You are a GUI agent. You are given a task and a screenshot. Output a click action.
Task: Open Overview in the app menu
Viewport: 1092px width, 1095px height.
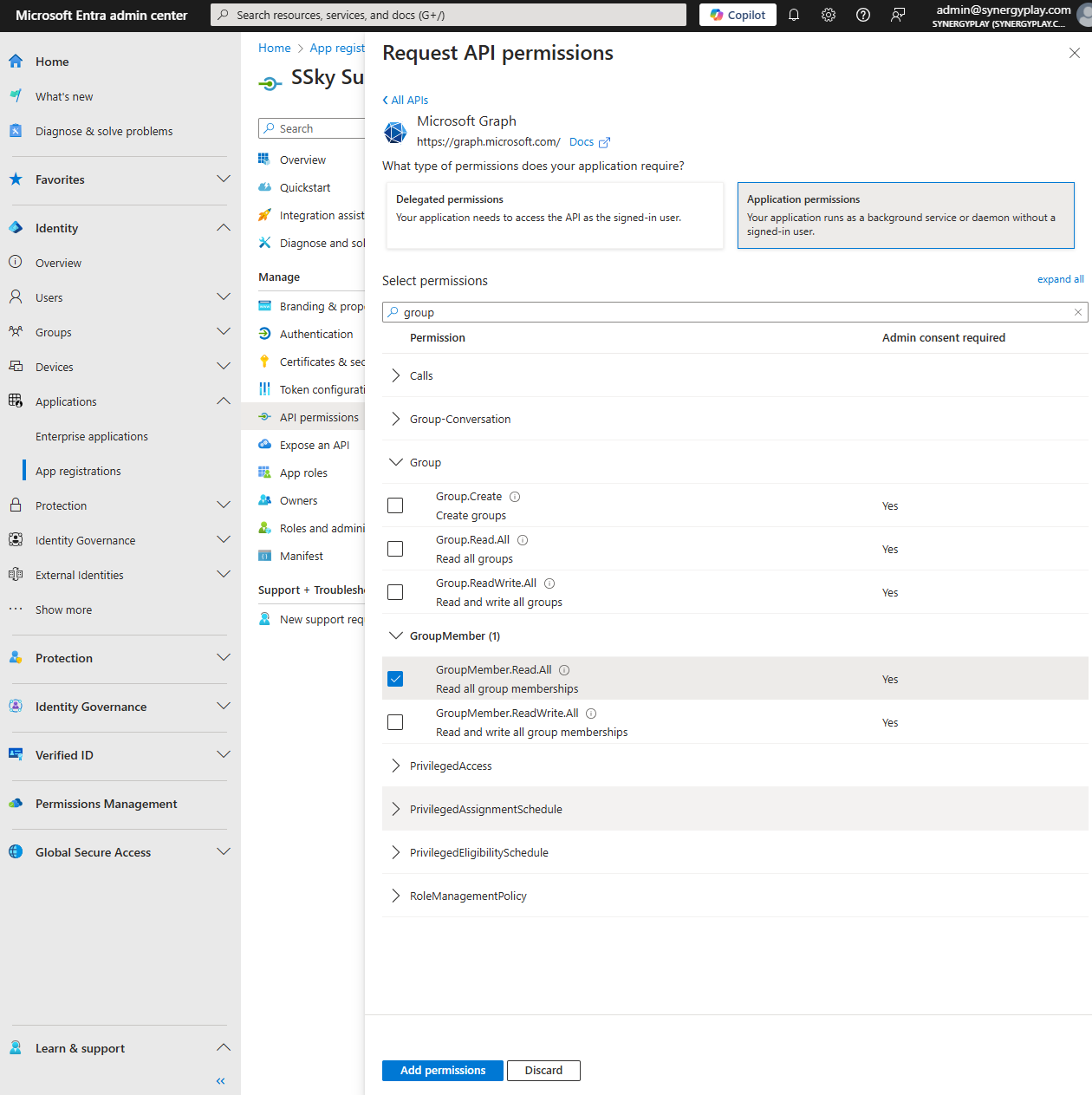[x=302, y=160]
